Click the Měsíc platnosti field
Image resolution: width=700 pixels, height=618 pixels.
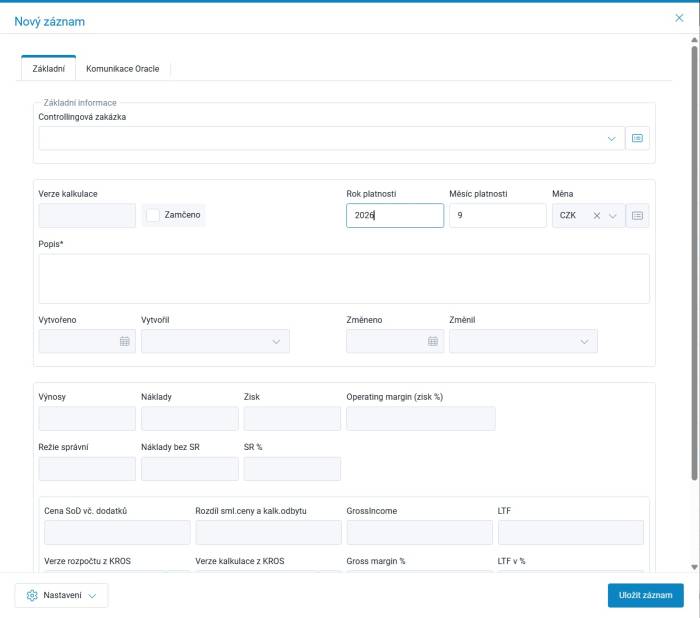pos(498,216)
